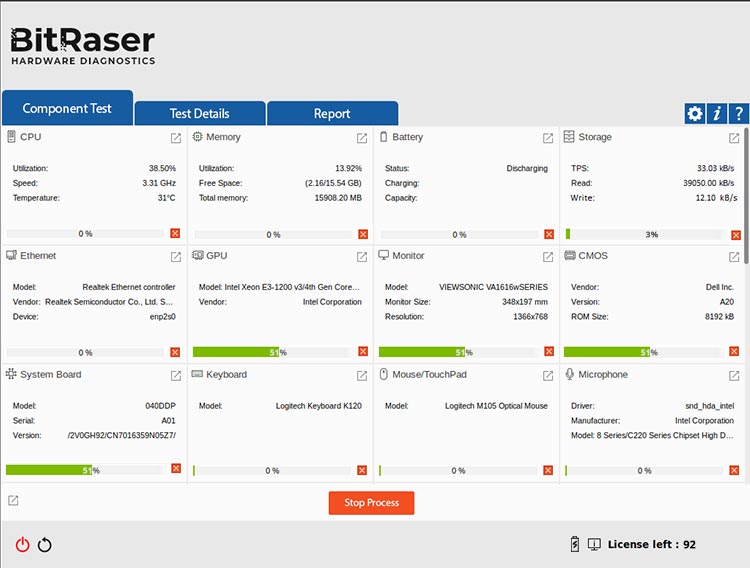Click the export icon below System Board
This screenshot has height=568, width=750.
(13, 501)
